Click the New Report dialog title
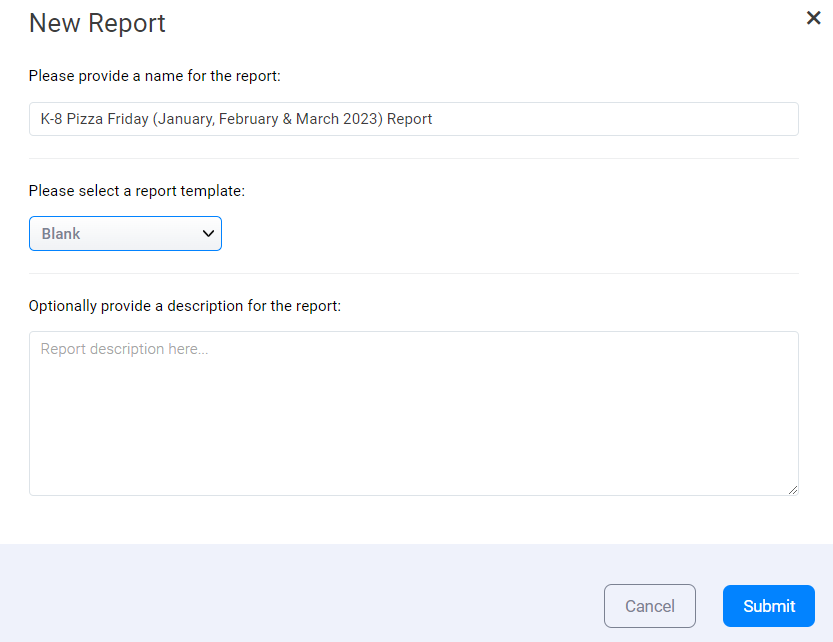The width and height of the screenshot is (833, 642). 96,23
